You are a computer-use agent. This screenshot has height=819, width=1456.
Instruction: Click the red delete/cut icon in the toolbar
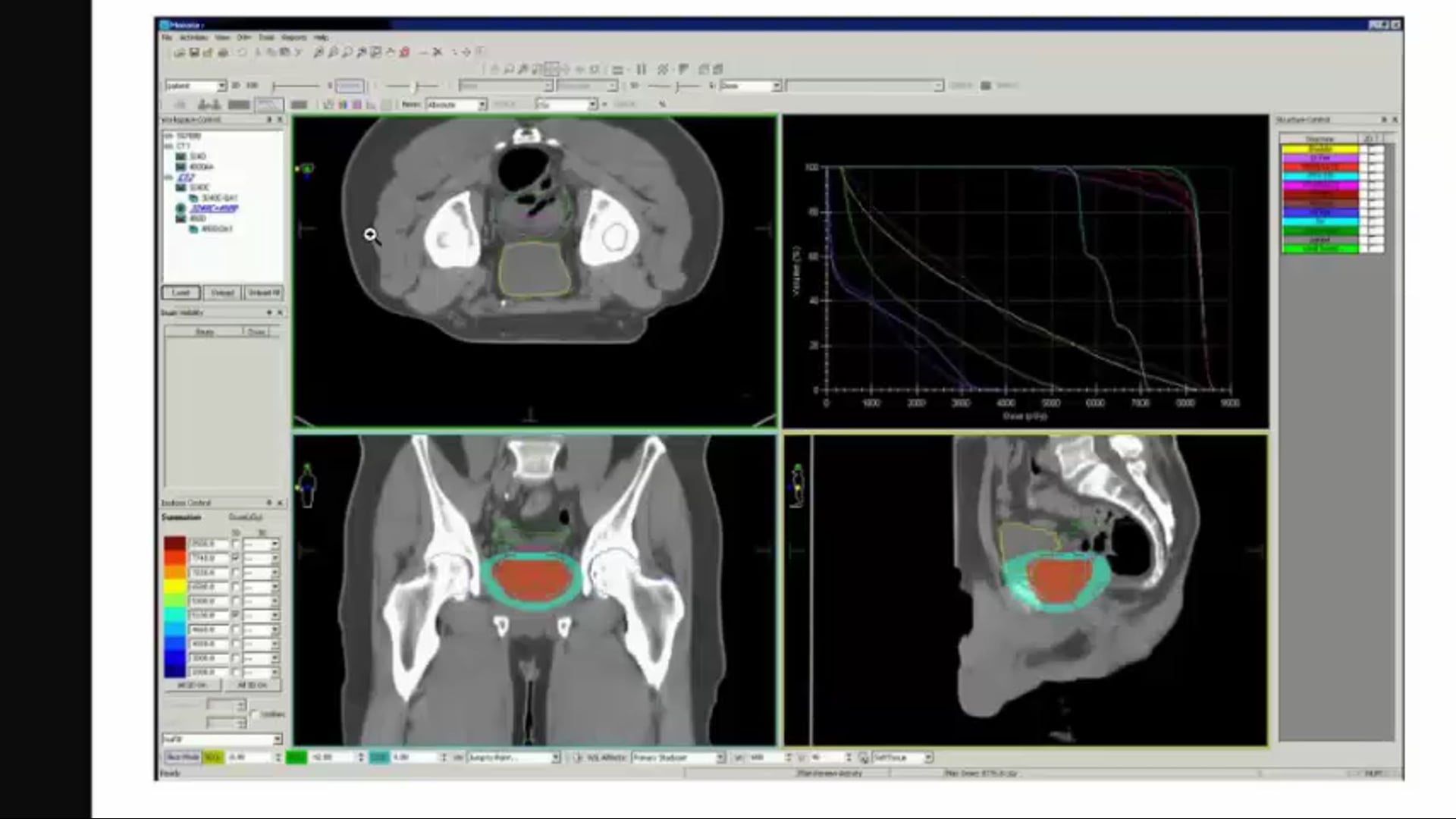[x=404, y=52]
